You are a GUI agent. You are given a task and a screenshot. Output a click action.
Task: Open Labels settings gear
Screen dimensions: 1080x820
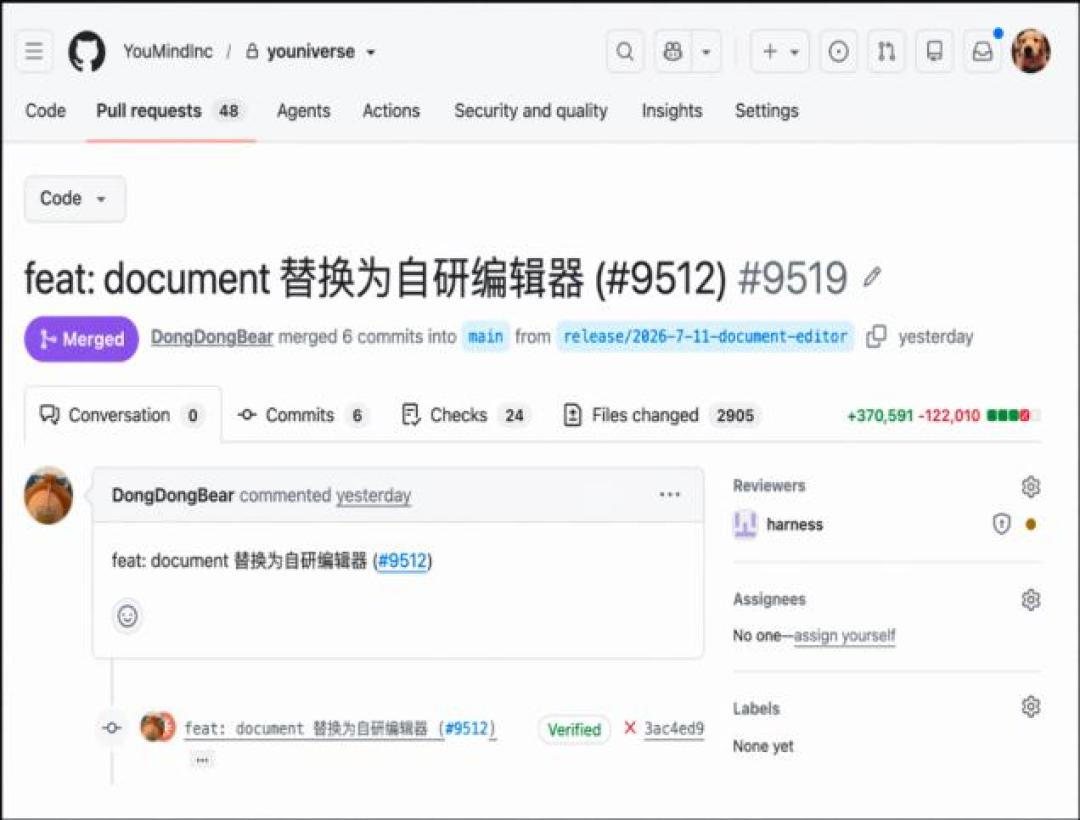pyautogui.click(x=1030, y=706)
